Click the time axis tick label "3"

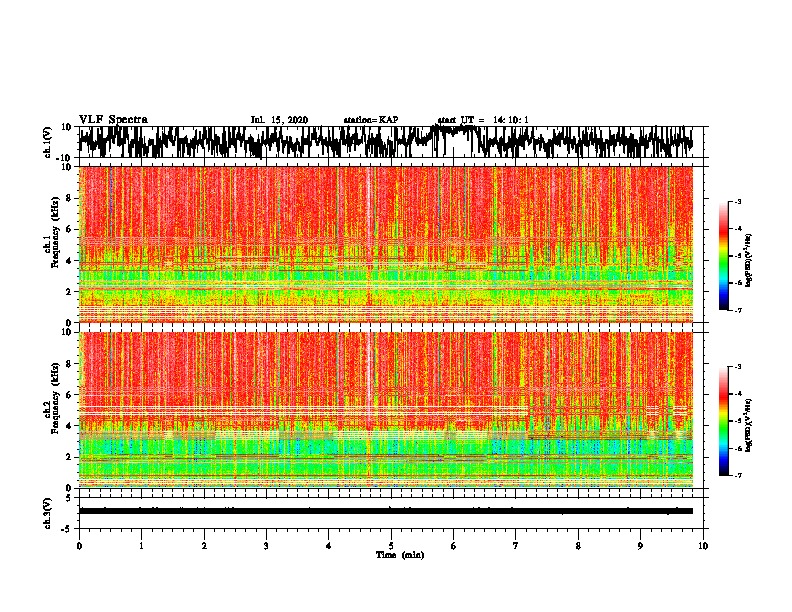click(266, 546)
